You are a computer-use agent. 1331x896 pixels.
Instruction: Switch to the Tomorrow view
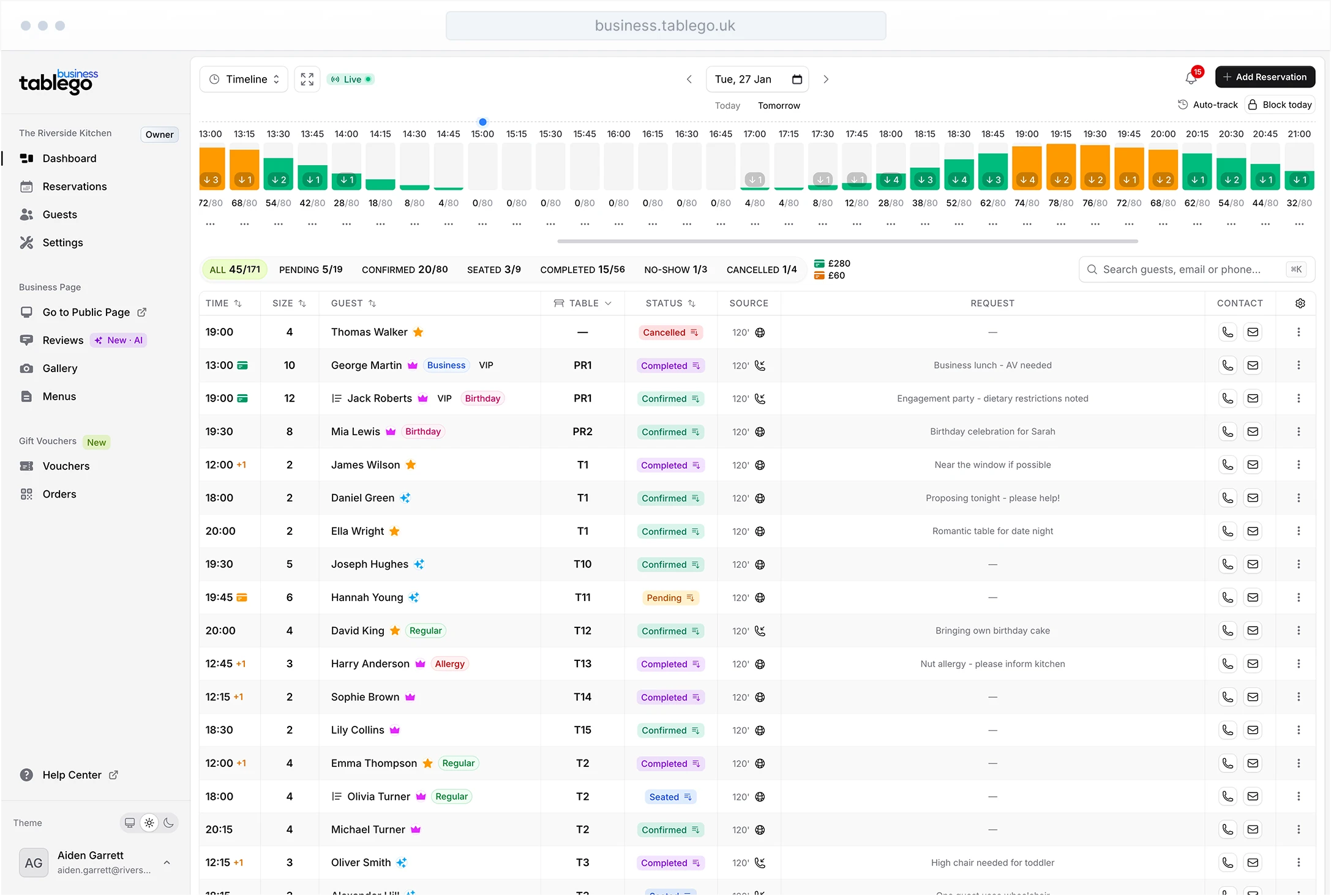pyautogui.click(x=779, y=105)
